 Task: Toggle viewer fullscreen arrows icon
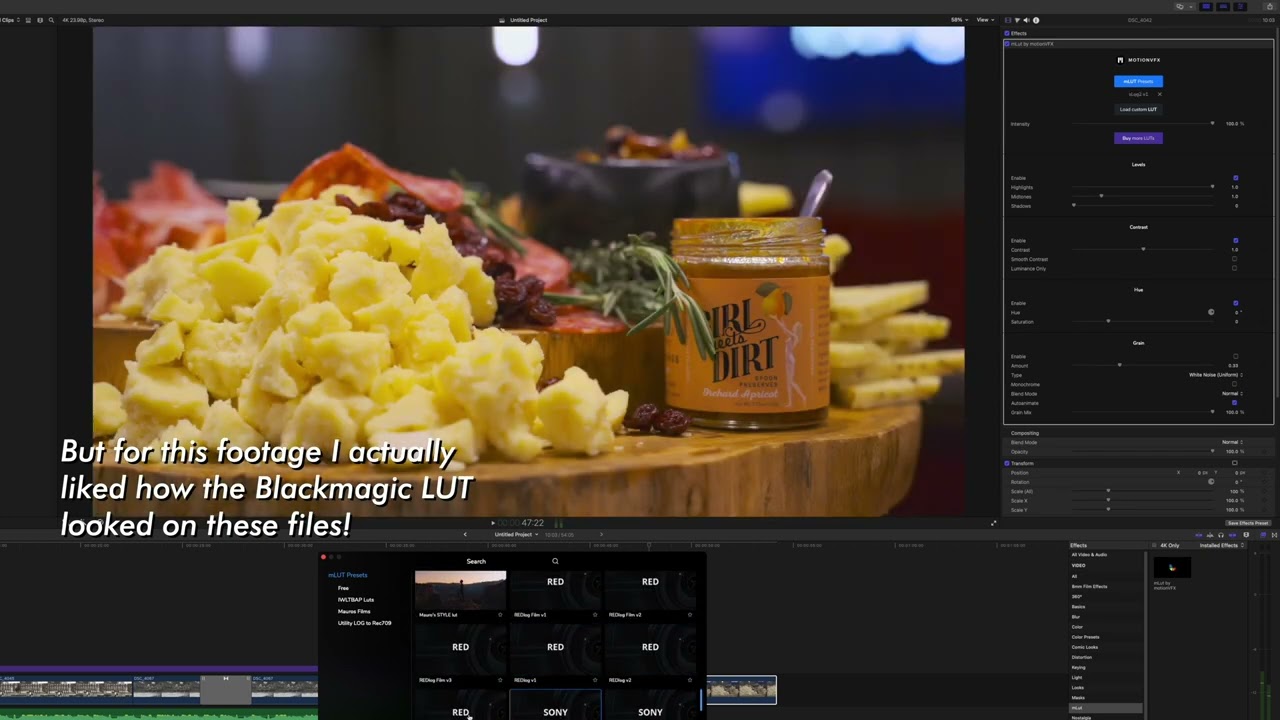[993, 523]
